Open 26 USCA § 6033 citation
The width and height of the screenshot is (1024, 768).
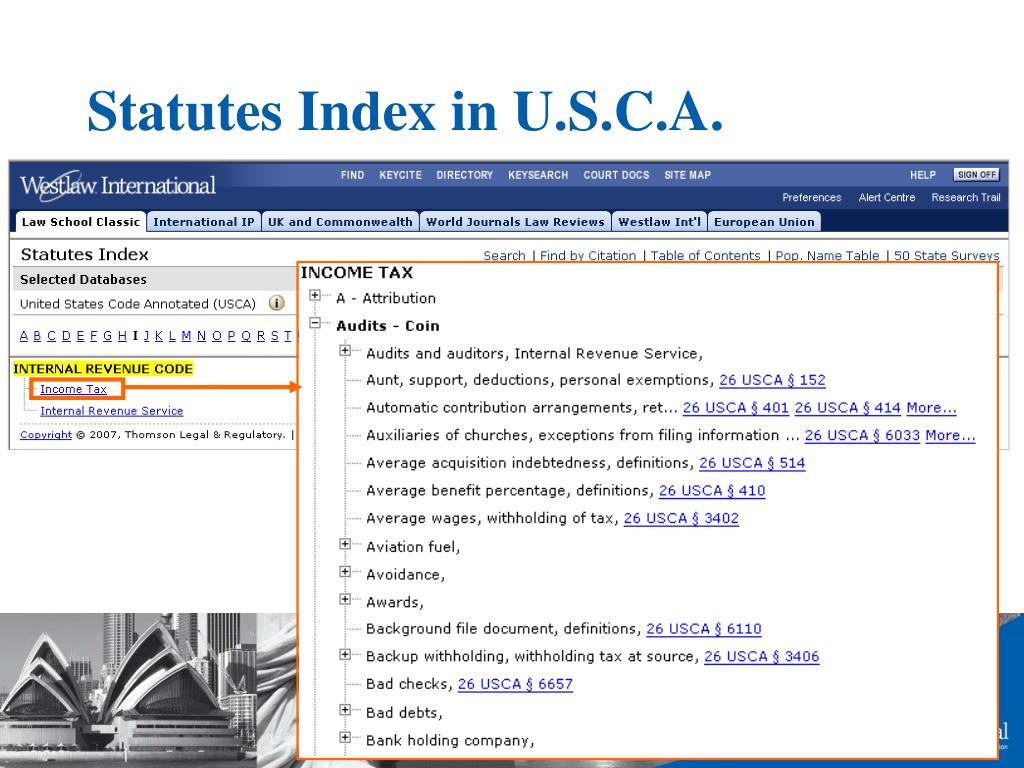point(862,435)
